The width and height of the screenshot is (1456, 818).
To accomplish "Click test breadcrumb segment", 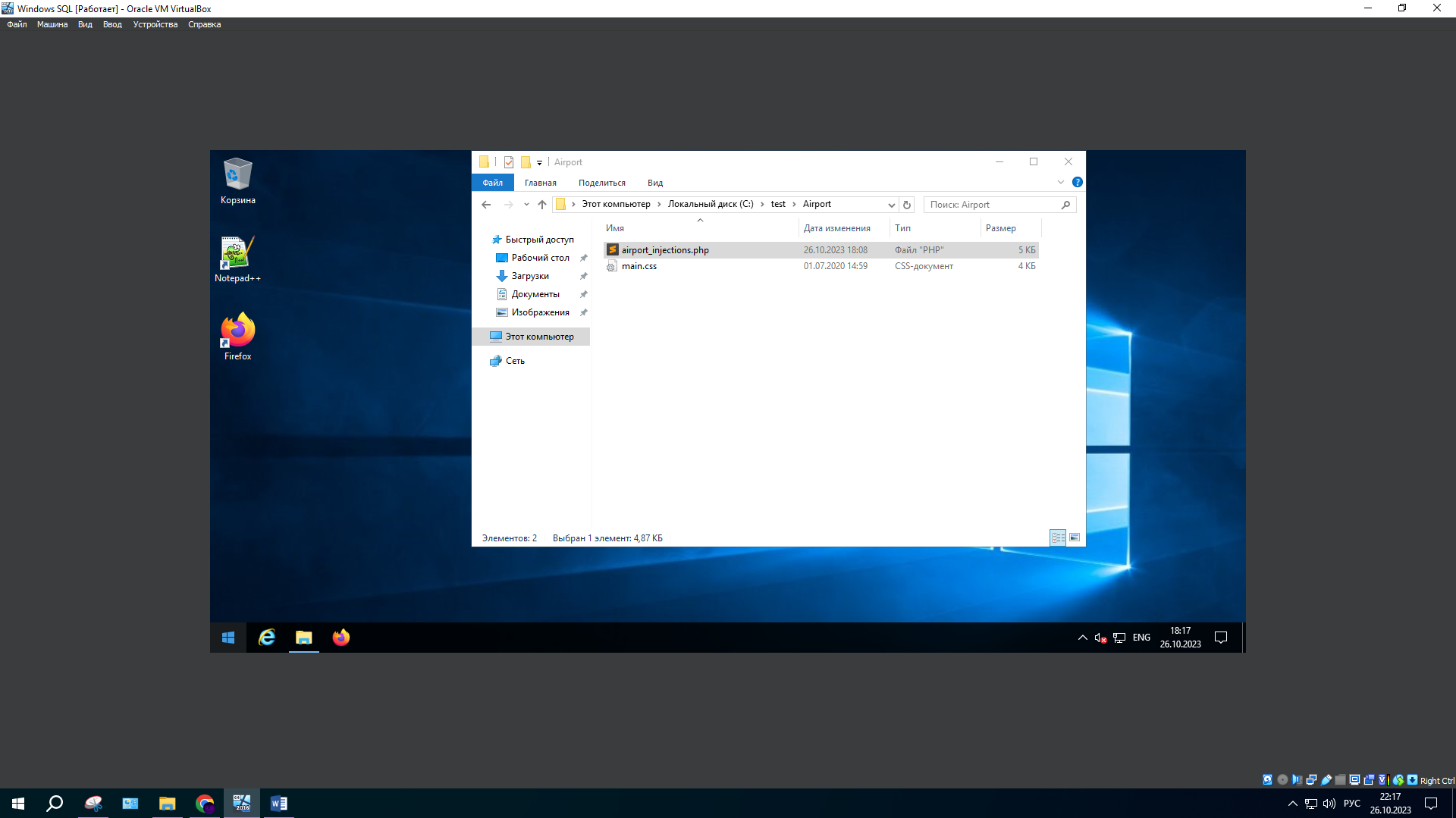I will pyautogui.click(x=778, y=205).
